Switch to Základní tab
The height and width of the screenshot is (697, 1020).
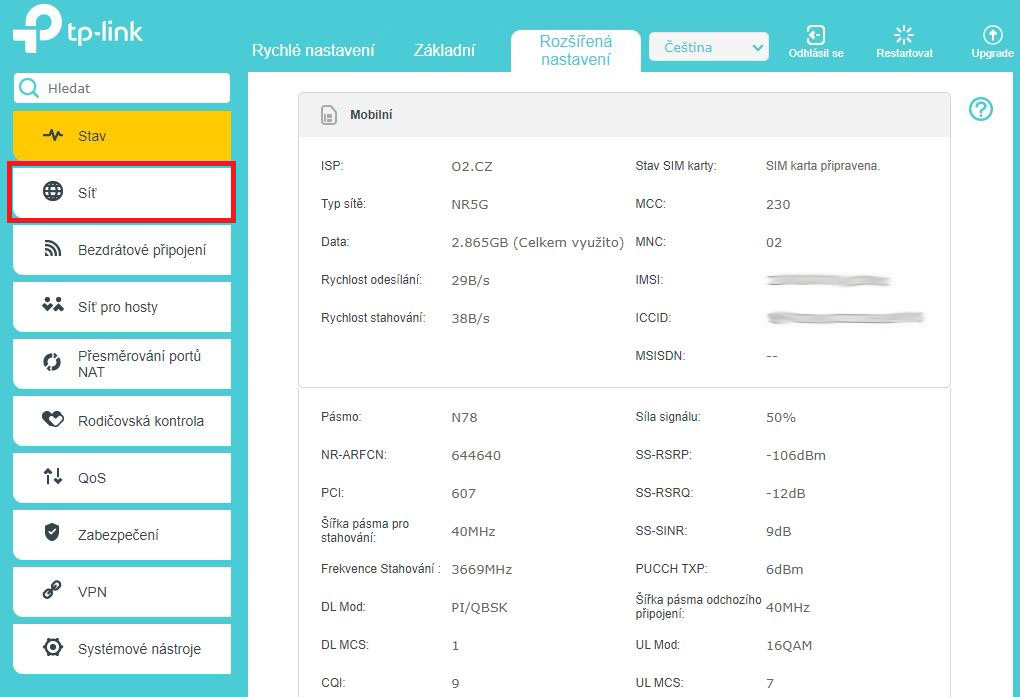click(444, 50)
